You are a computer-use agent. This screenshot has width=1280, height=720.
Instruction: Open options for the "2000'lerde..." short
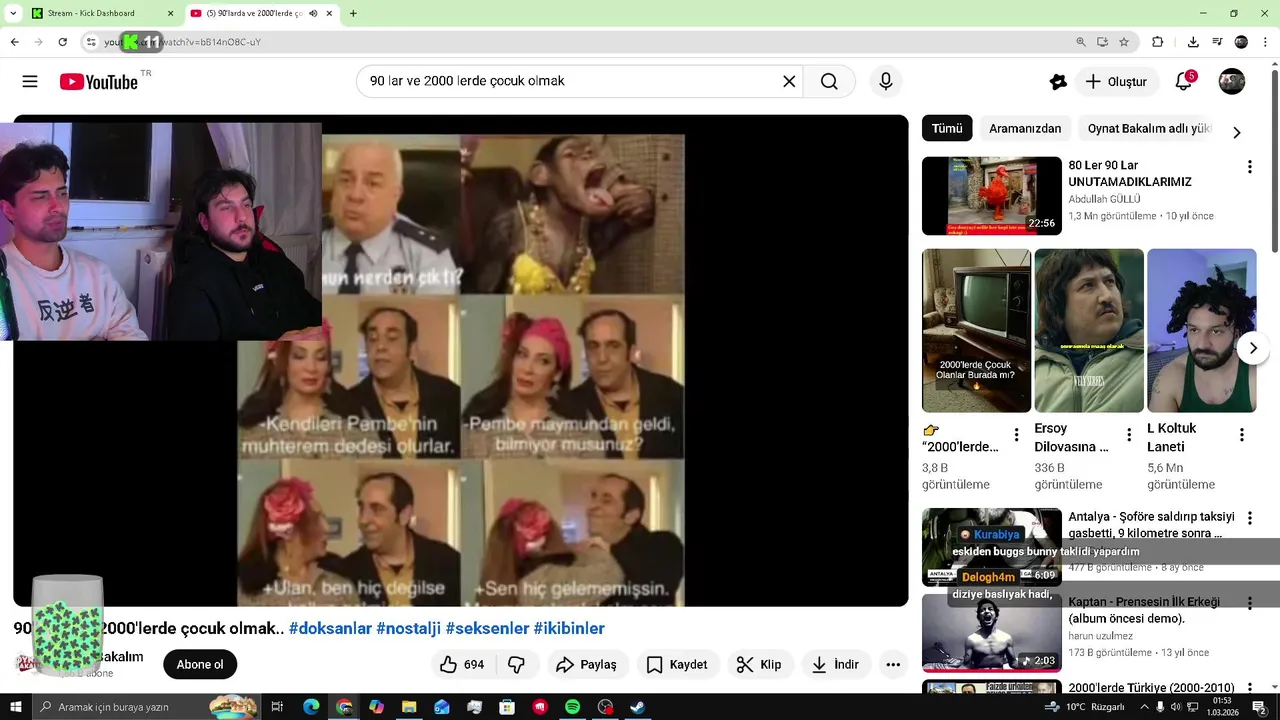[1016, 435]
